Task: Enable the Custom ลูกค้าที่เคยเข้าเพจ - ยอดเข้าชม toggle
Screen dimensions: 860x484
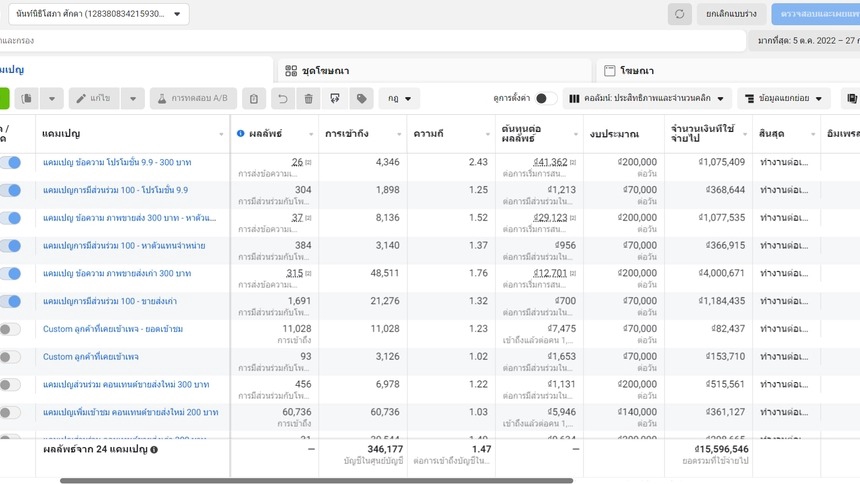Action: coord(9,329)
